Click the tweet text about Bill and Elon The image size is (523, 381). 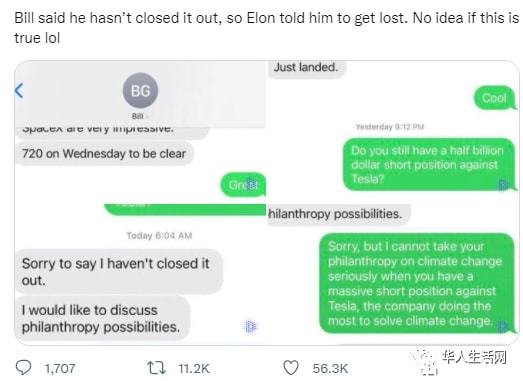tap(267, 28)
